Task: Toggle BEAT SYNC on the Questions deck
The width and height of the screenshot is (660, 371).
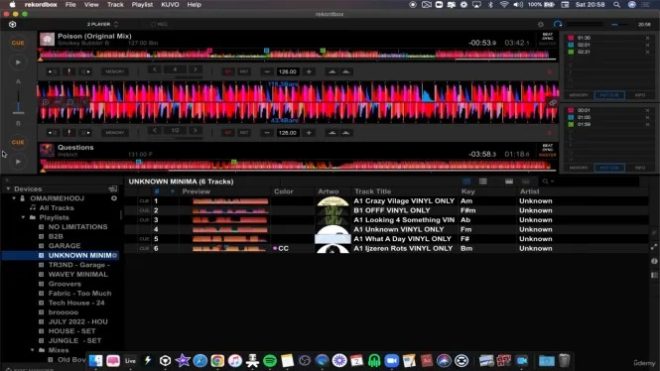Action: [548, 147]
